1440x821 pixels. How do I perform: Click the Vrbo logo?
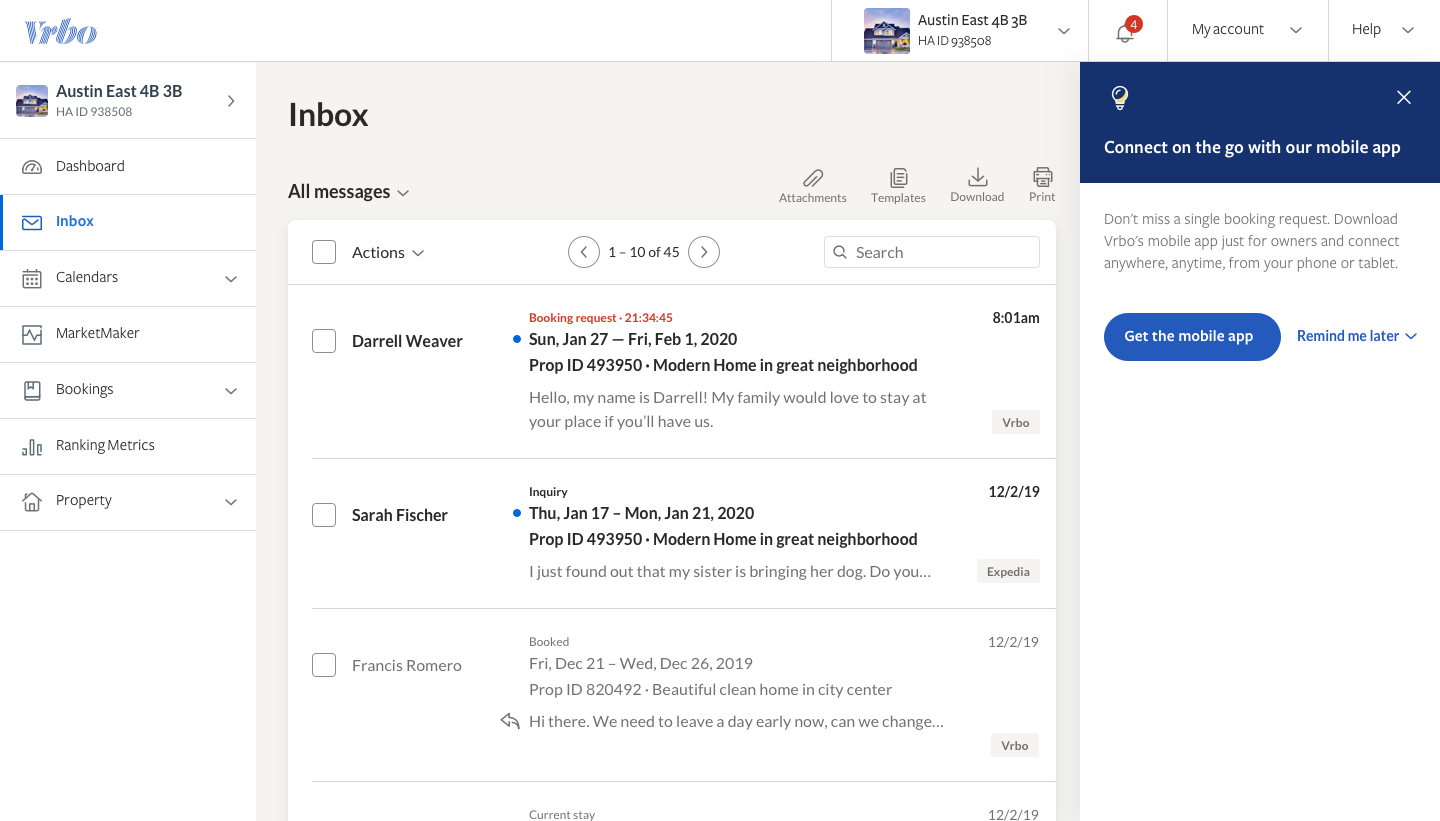[x=61, y=31]
